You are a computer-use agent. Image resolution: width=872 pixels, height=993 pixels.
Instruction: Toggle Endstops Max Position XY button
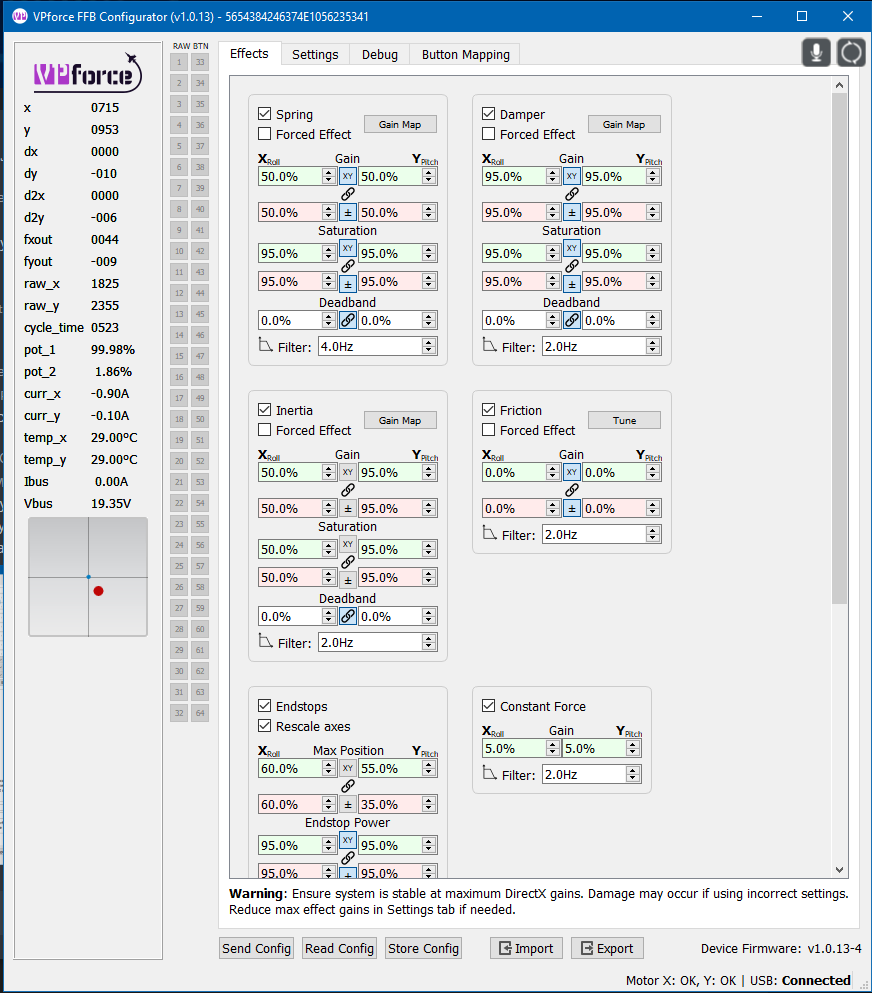click(x=348, y=768)
